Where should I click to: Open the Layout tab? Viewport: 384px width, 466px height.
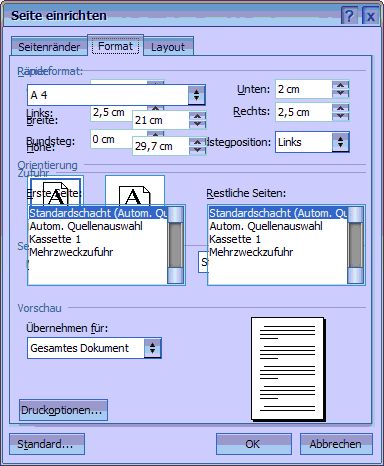pyautogui.click(x=168, y=47)
